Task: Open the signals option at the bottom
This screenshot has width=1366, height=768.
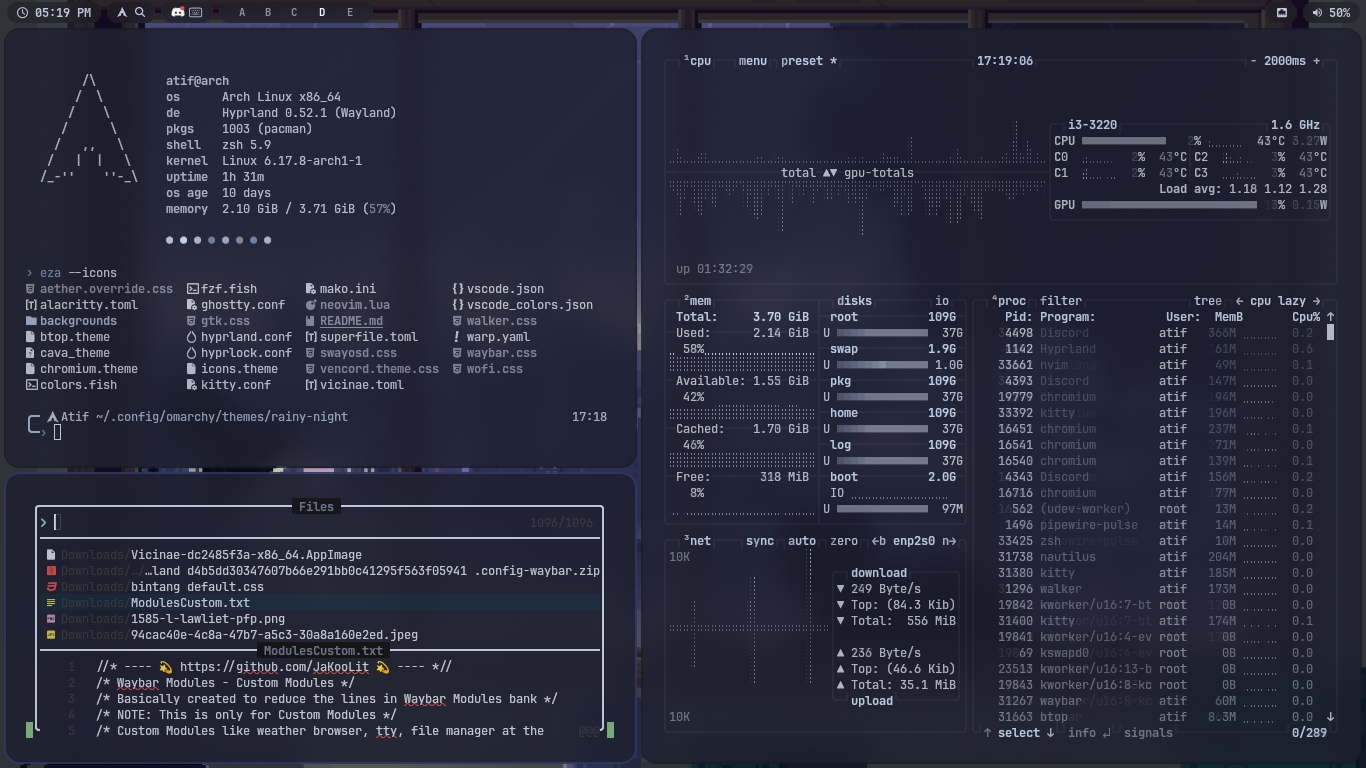Action: point(1148,733)
